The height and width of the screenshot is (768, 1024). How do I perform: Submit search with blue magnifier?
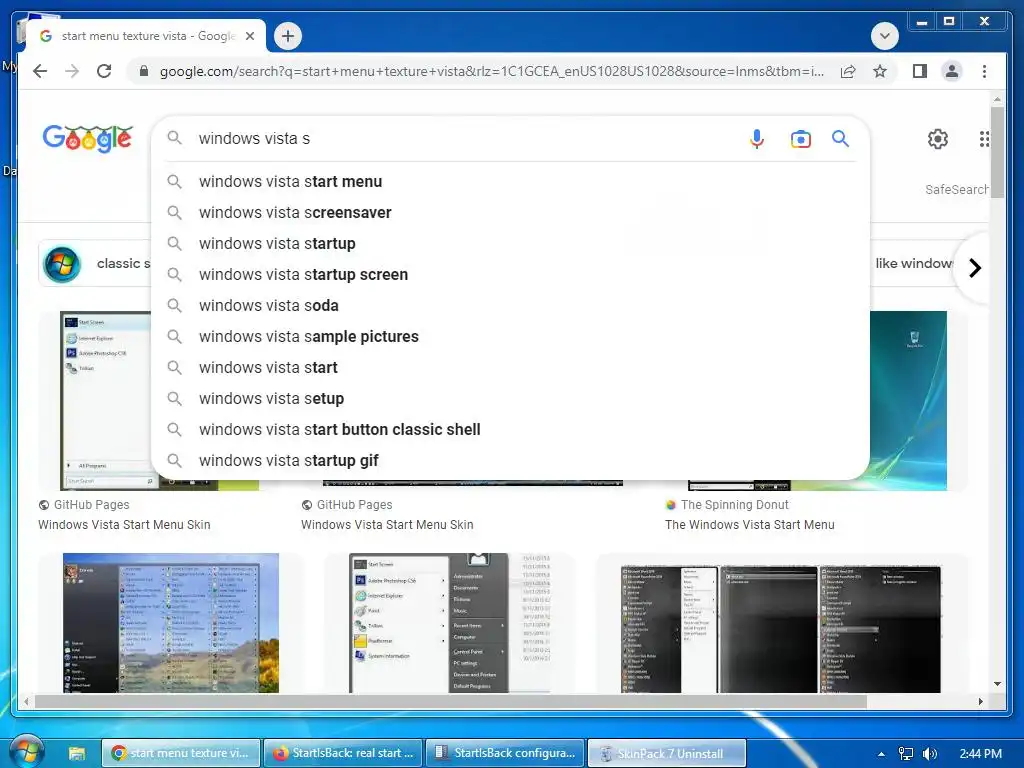point(840,138)
